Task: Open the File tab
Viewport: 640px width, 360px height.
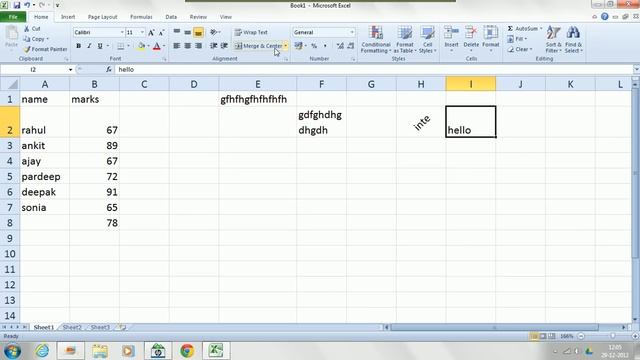Action: coord(13,17)
